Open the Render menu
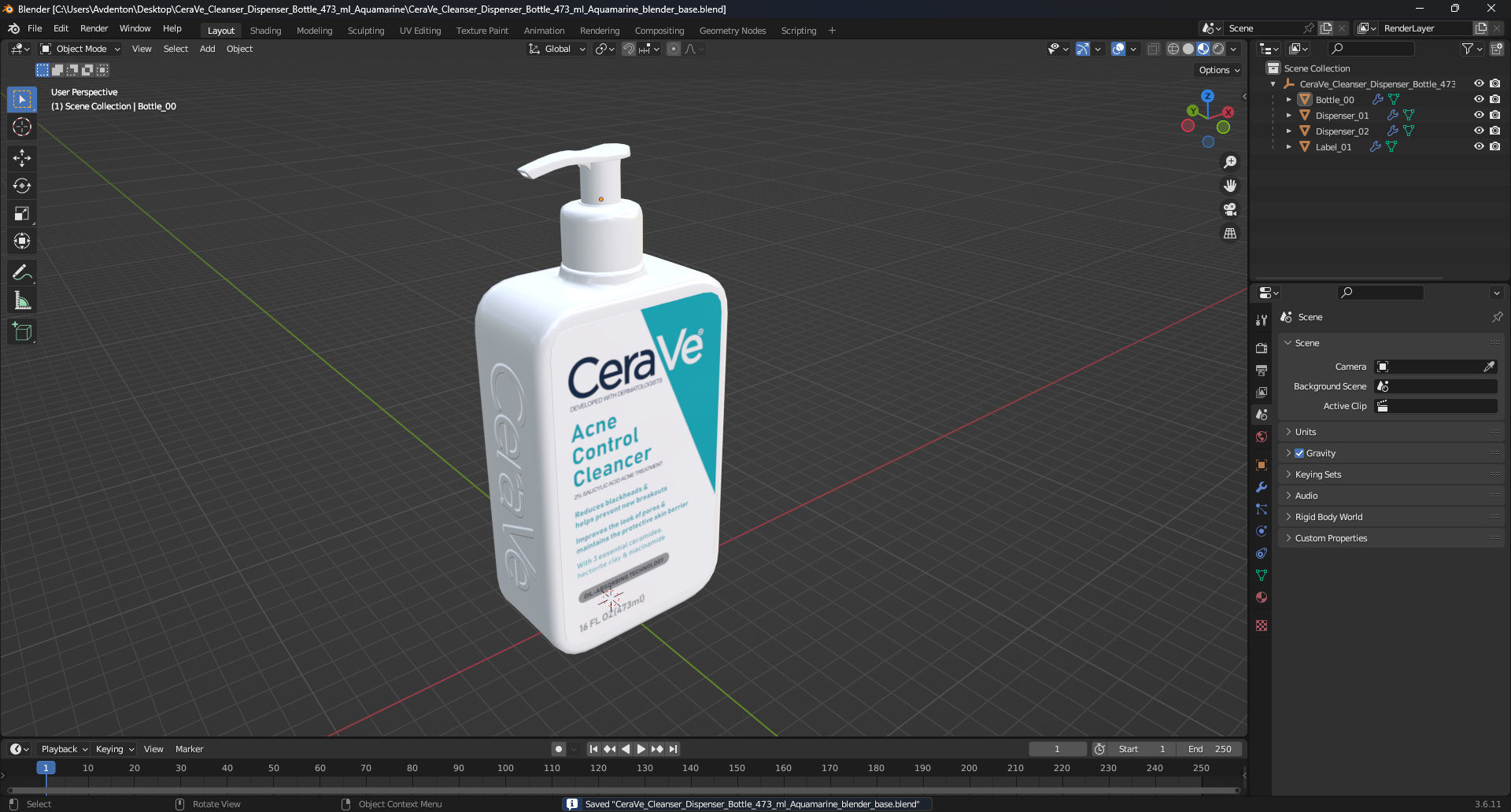 (94, 28)
